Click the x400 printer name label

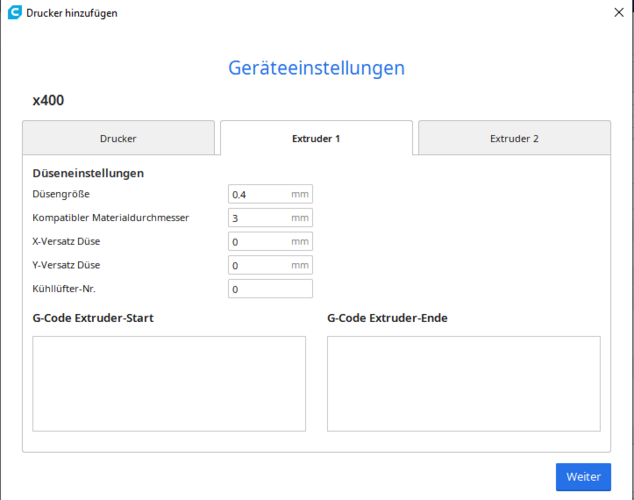(49, 101)
